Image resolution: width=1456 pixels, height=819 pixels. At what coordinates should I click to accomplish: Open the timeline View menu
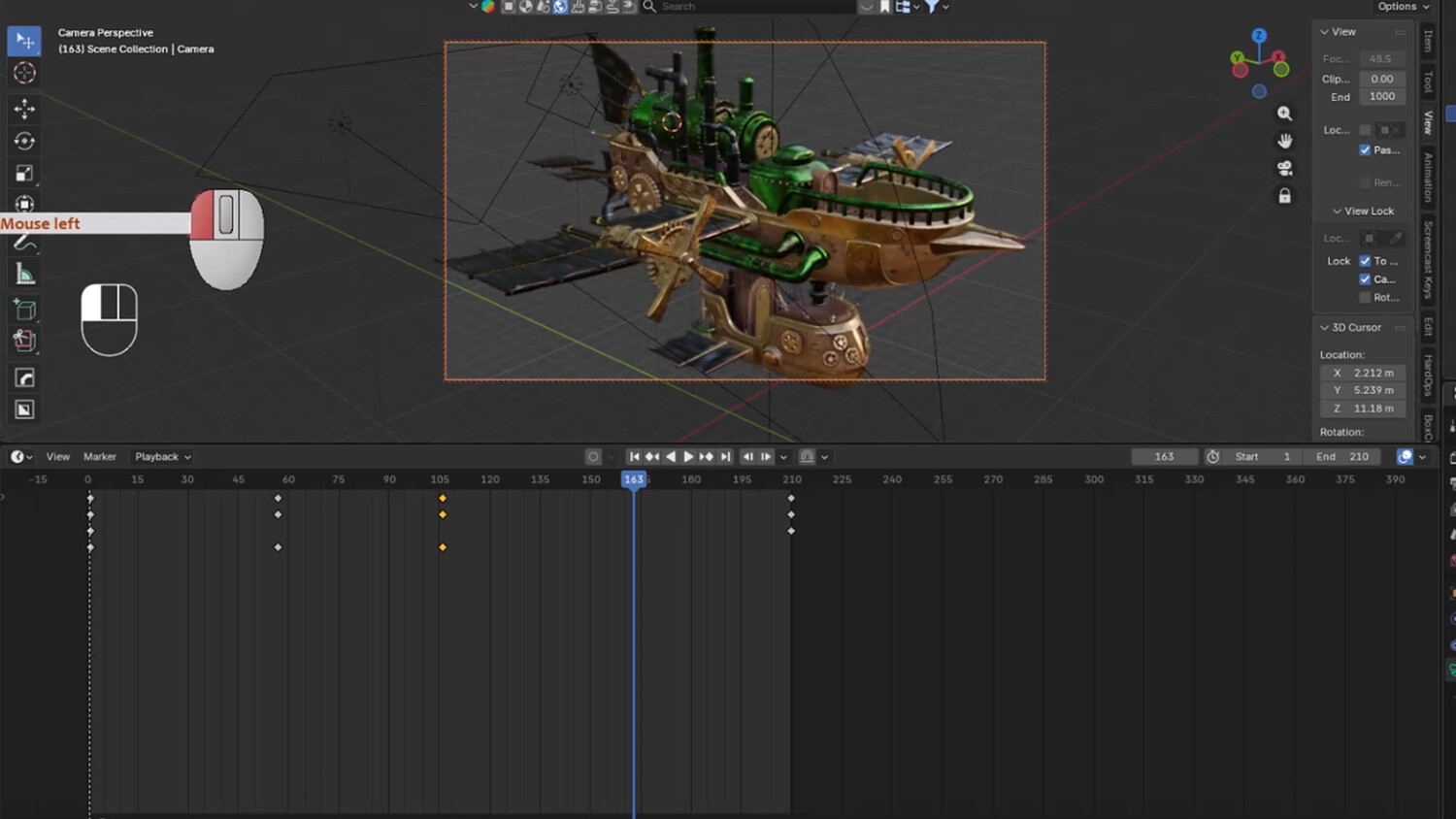[x=58, y=457]
